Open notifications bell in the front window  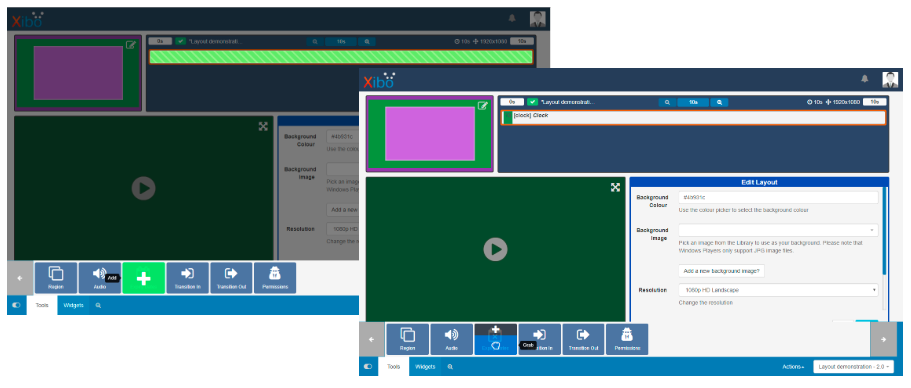click(865, 78)
